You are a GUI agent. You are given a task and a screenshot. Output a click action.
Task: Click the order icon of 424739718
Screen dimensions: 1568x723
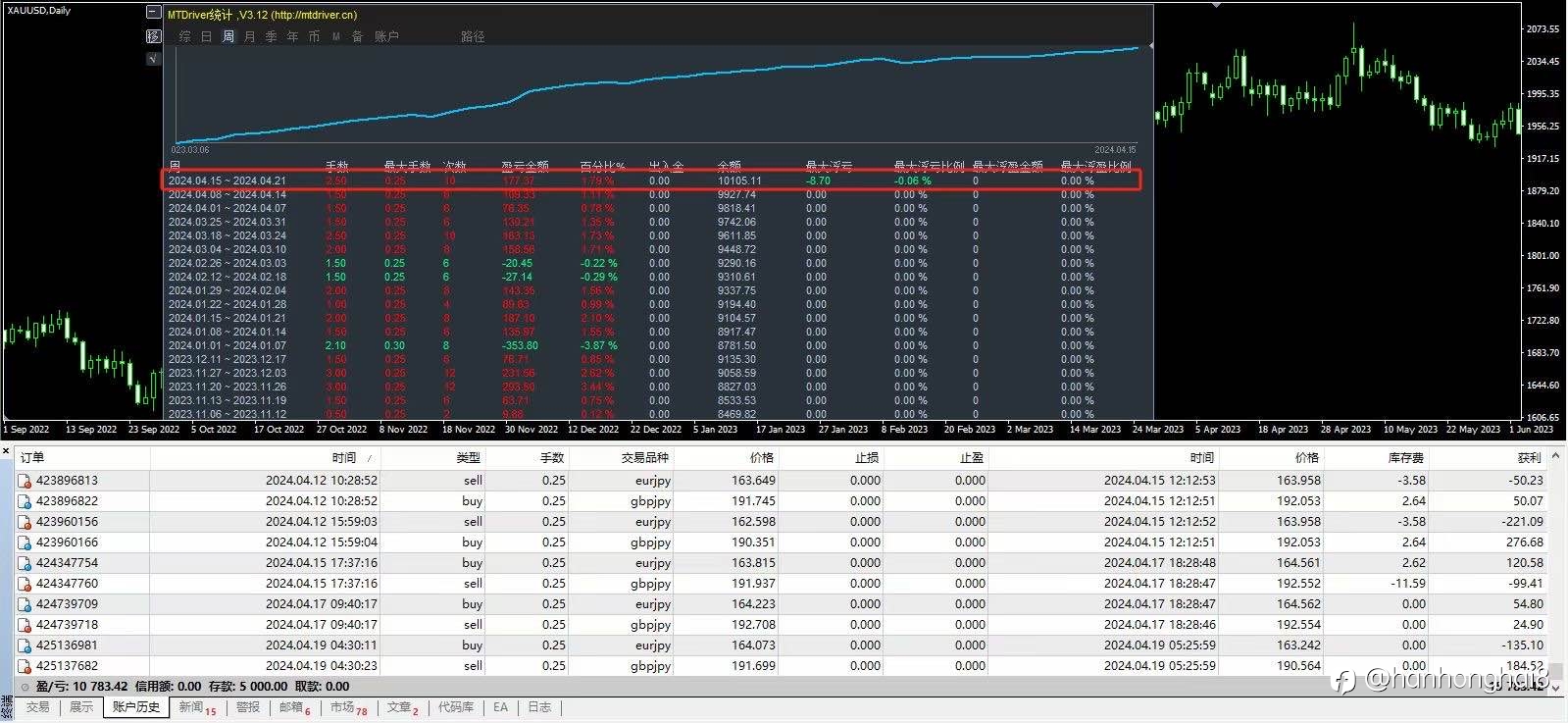(25, 625)
